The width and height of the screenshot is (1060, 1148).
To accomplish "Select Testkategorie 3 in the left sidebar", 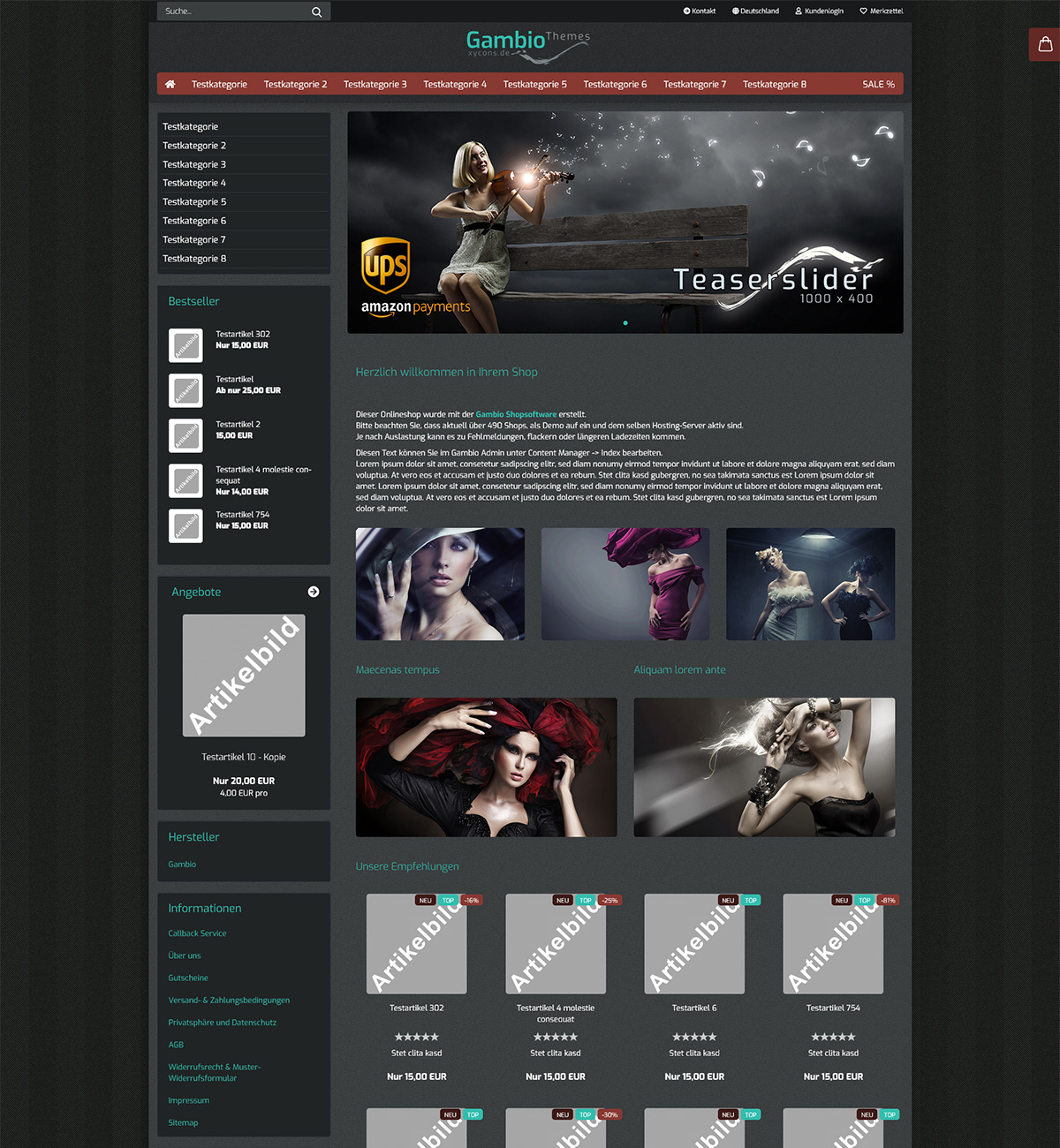I will tap(194, 164).
